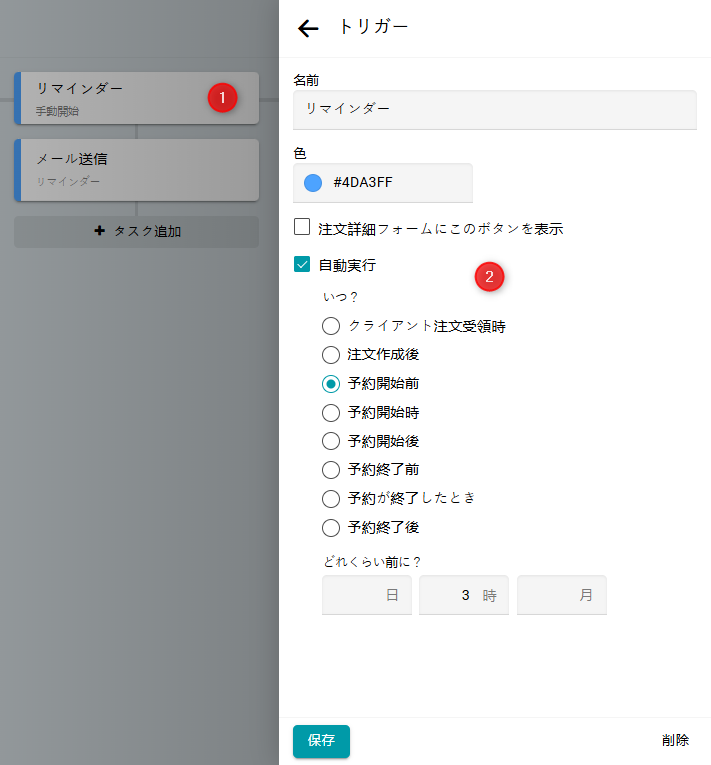
Task: Select 予約開始時 radio option
Action: [x=331, y=413]
